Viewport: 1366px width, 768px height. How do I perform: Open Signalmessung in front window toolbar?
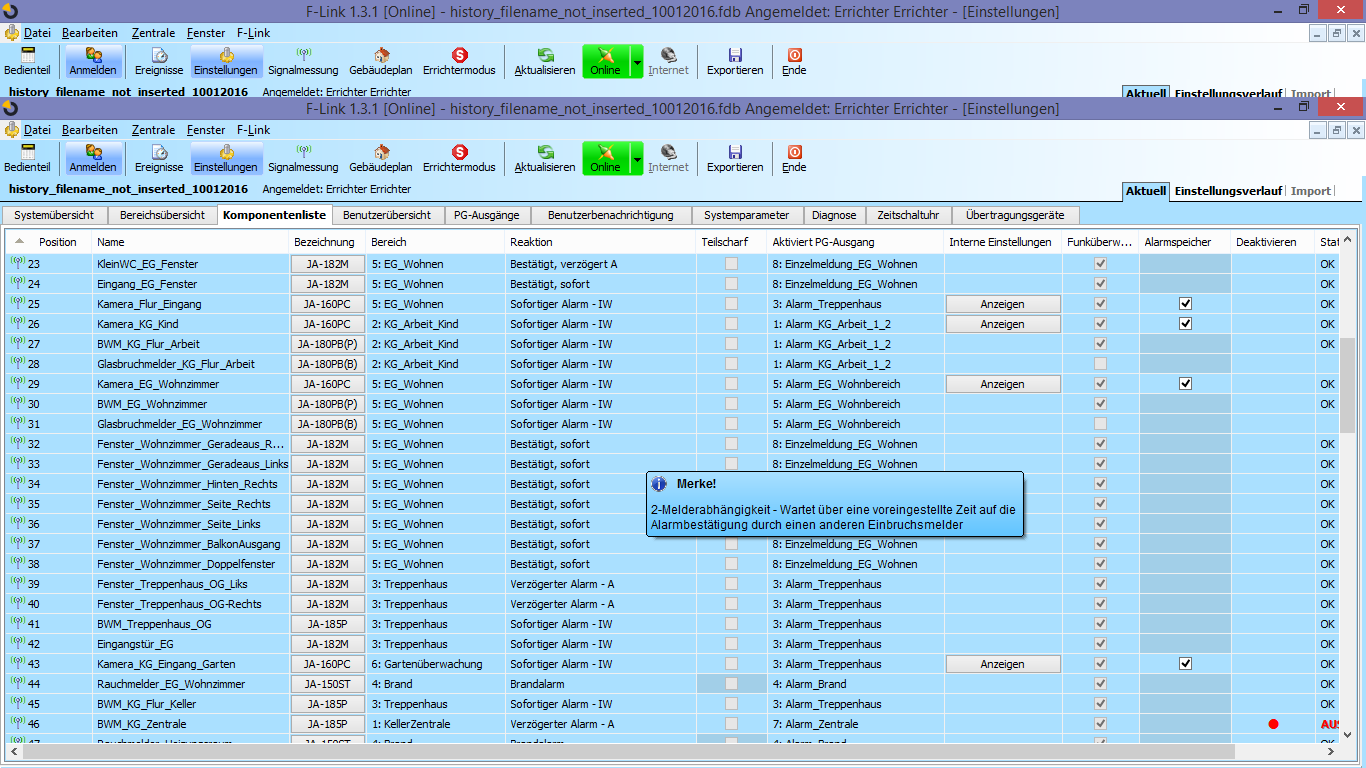point(303,158)
